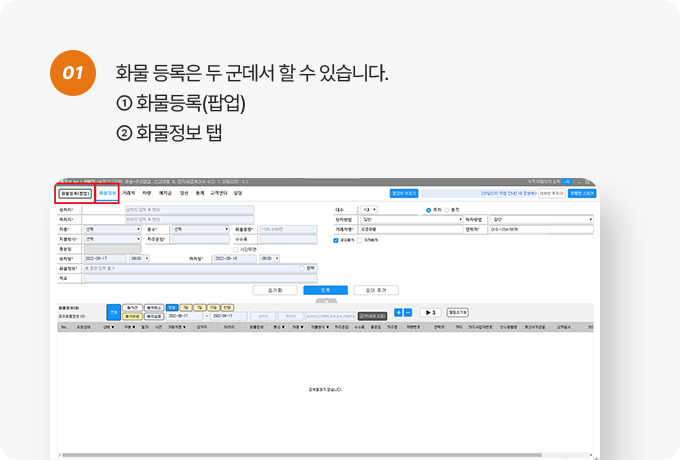This screenshot has width=680, height=460.
Task: Click the blue button left of notice bar
Action: point(404,193)
